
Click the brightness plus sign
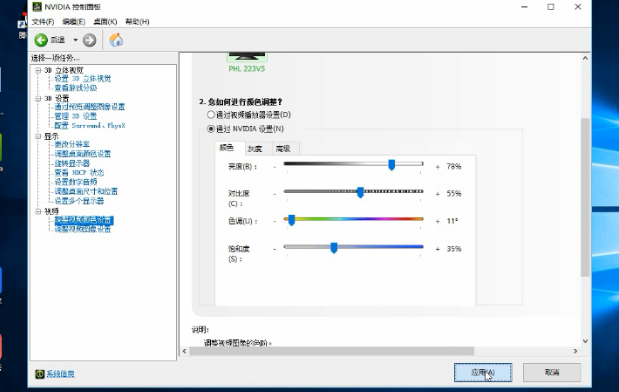(x=437, y=167)
